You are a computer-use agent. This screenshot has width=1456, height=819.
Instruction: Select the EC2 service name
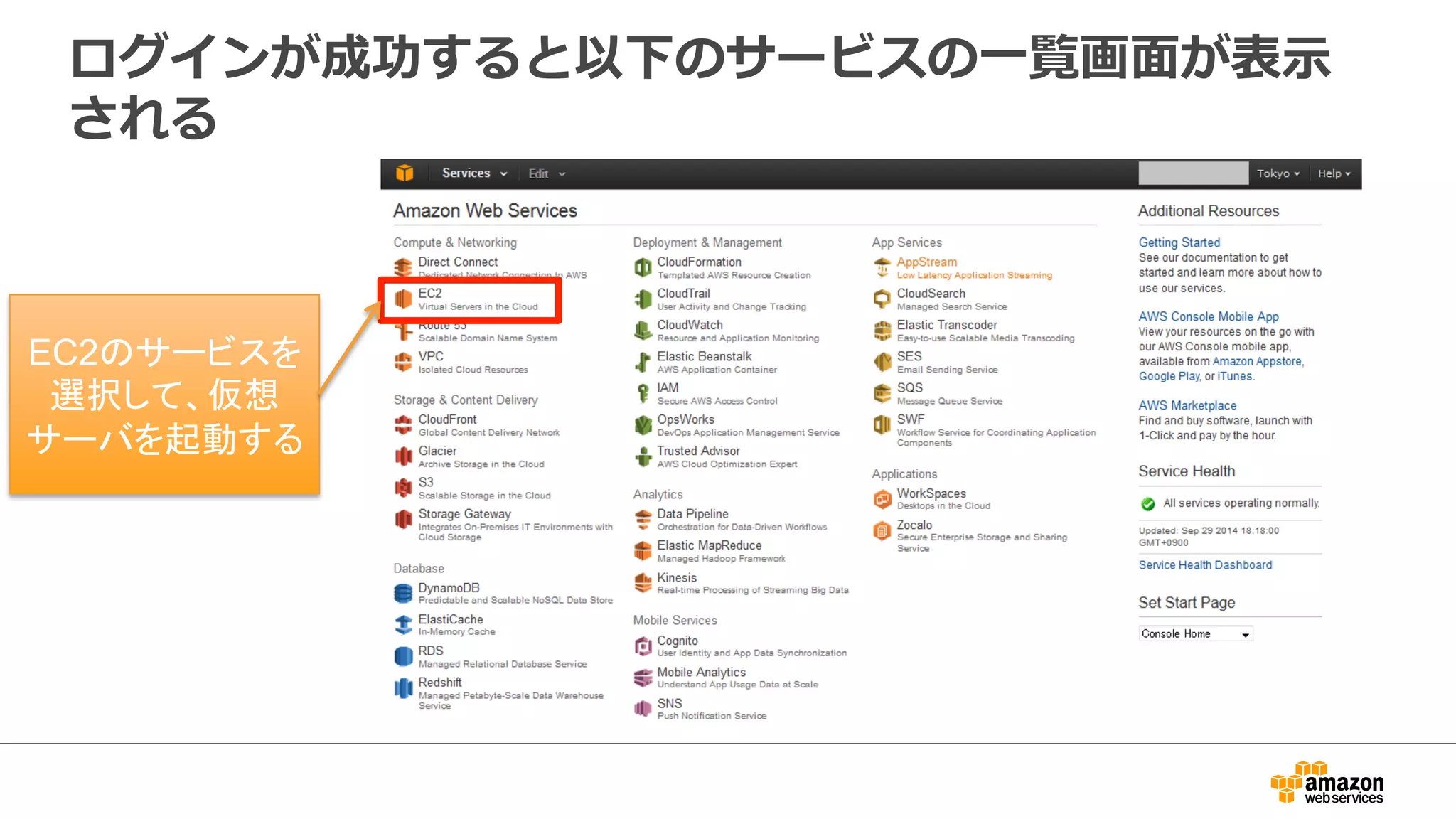(430, 293)
